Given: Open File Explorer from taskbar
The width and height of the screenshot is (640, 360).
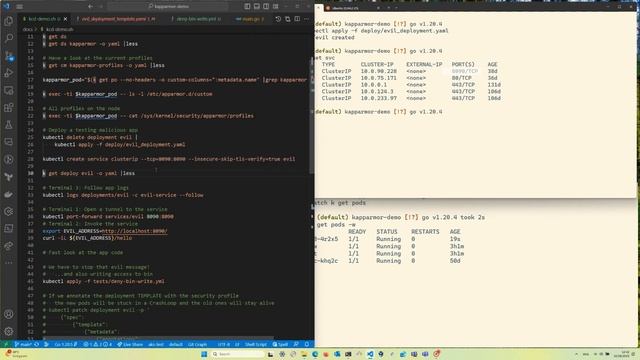Looking at the screenshot, I should [304, 354].
